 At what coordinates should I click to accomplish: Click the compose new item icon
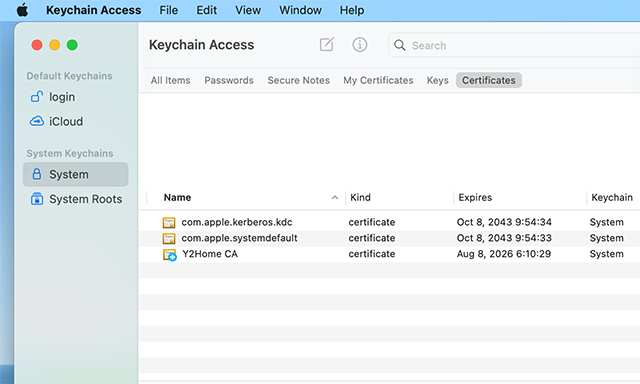pyautogui.click(x=327, y=44)
